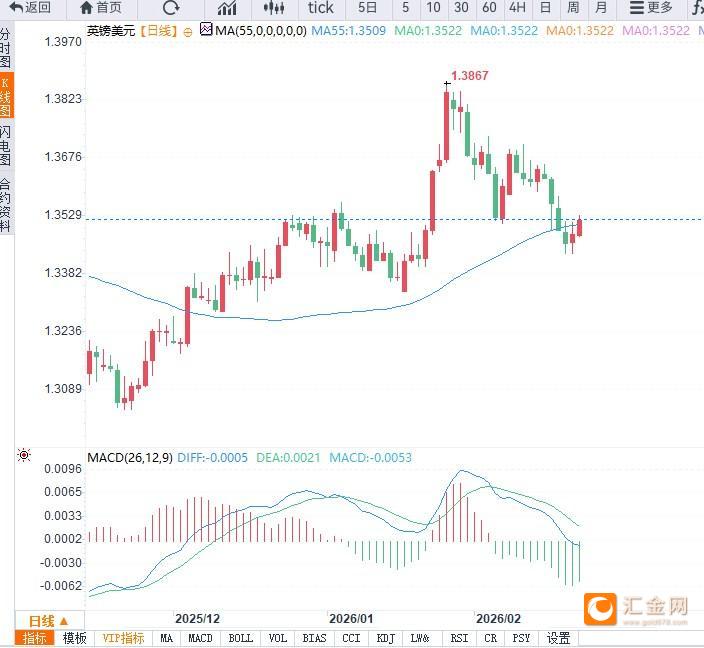Image resolution: width=704 pixels, height=648 pixels.
Task: Select the 日 daily timeframe
Action: 546,8
